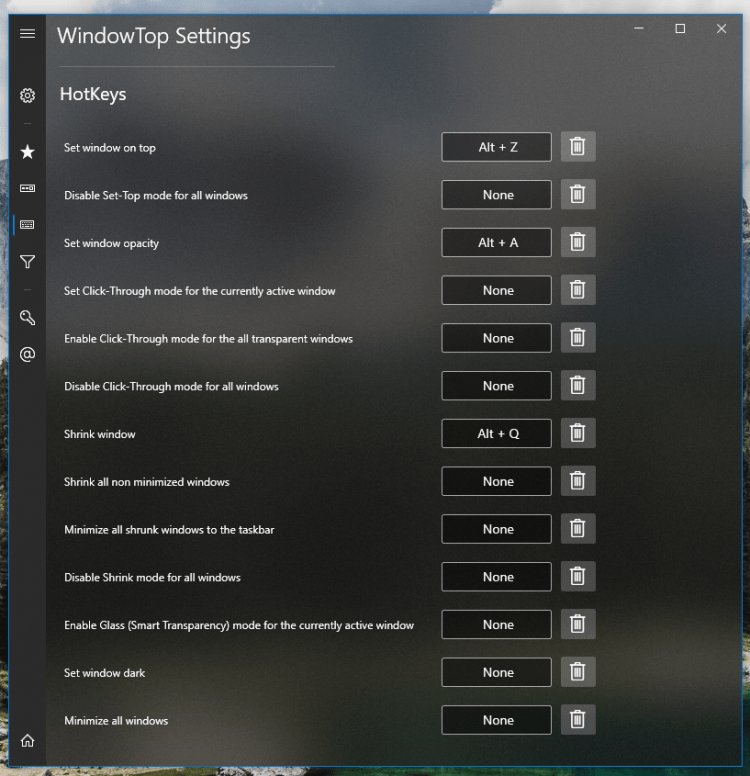The height and width of the screenshot is (776, 750).
Task: Set hotkey for Disable Set-Top mode for all windows
Action: 497,194
